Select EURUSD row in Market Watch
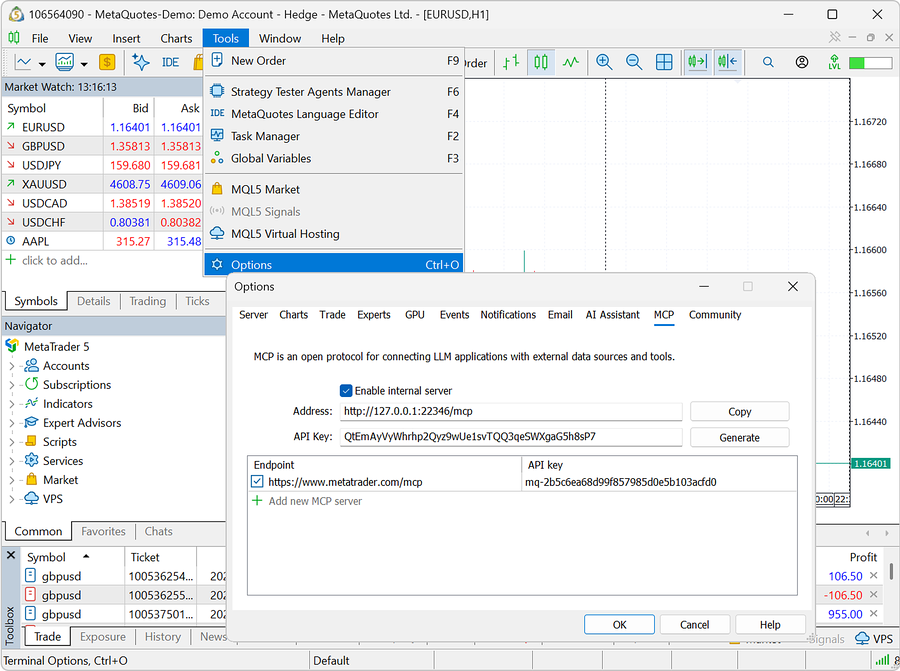 coord(102,127)
